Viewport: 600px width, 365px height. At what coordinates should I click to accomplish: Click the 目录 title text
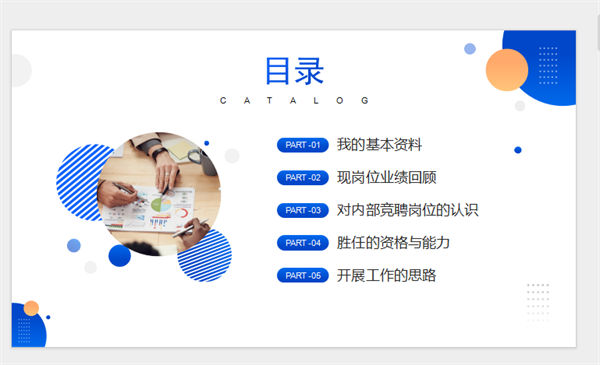294,71
